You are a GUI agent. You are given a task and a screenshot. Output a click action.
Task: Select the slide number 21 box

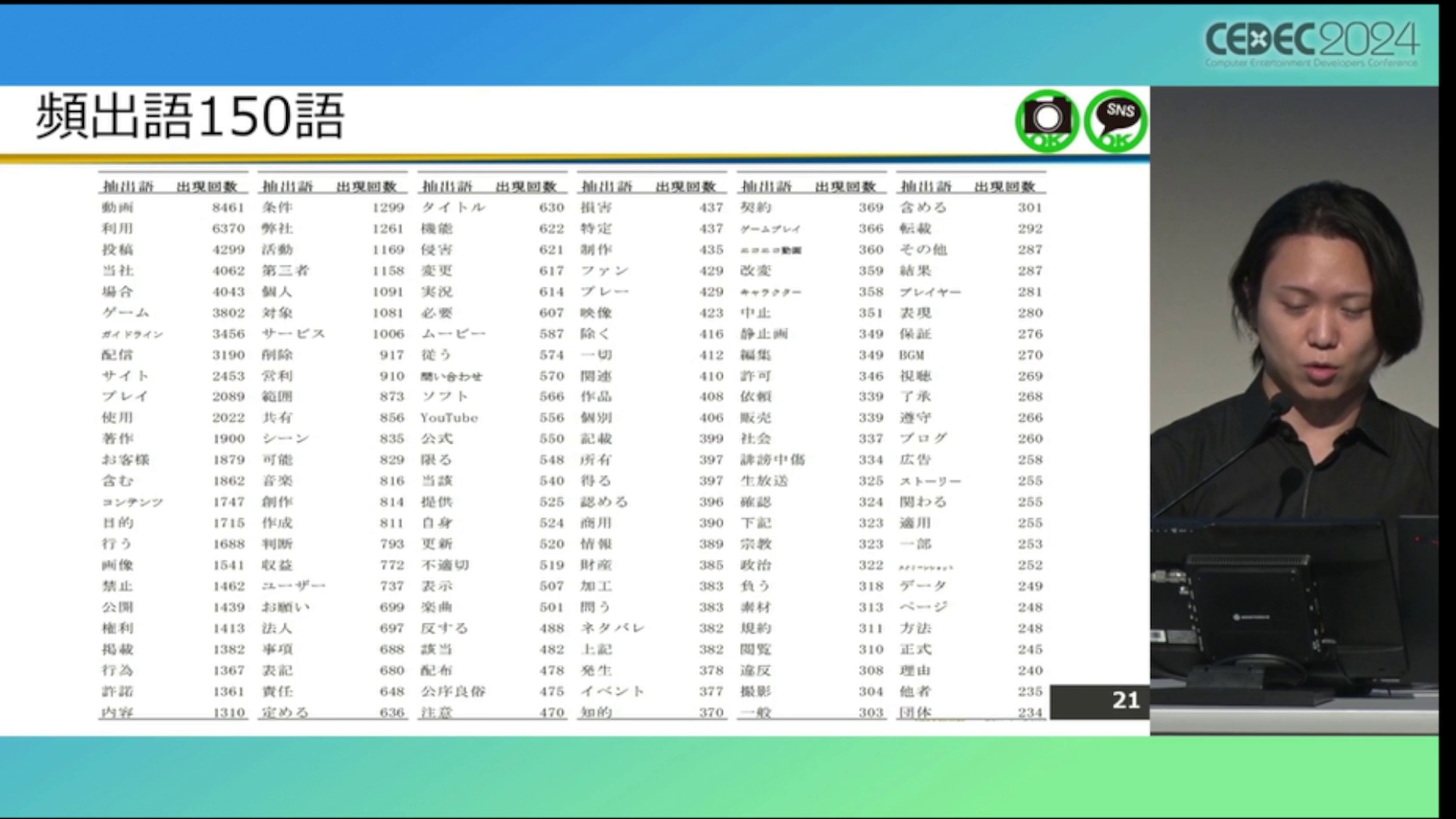(x=1100, y=701)
